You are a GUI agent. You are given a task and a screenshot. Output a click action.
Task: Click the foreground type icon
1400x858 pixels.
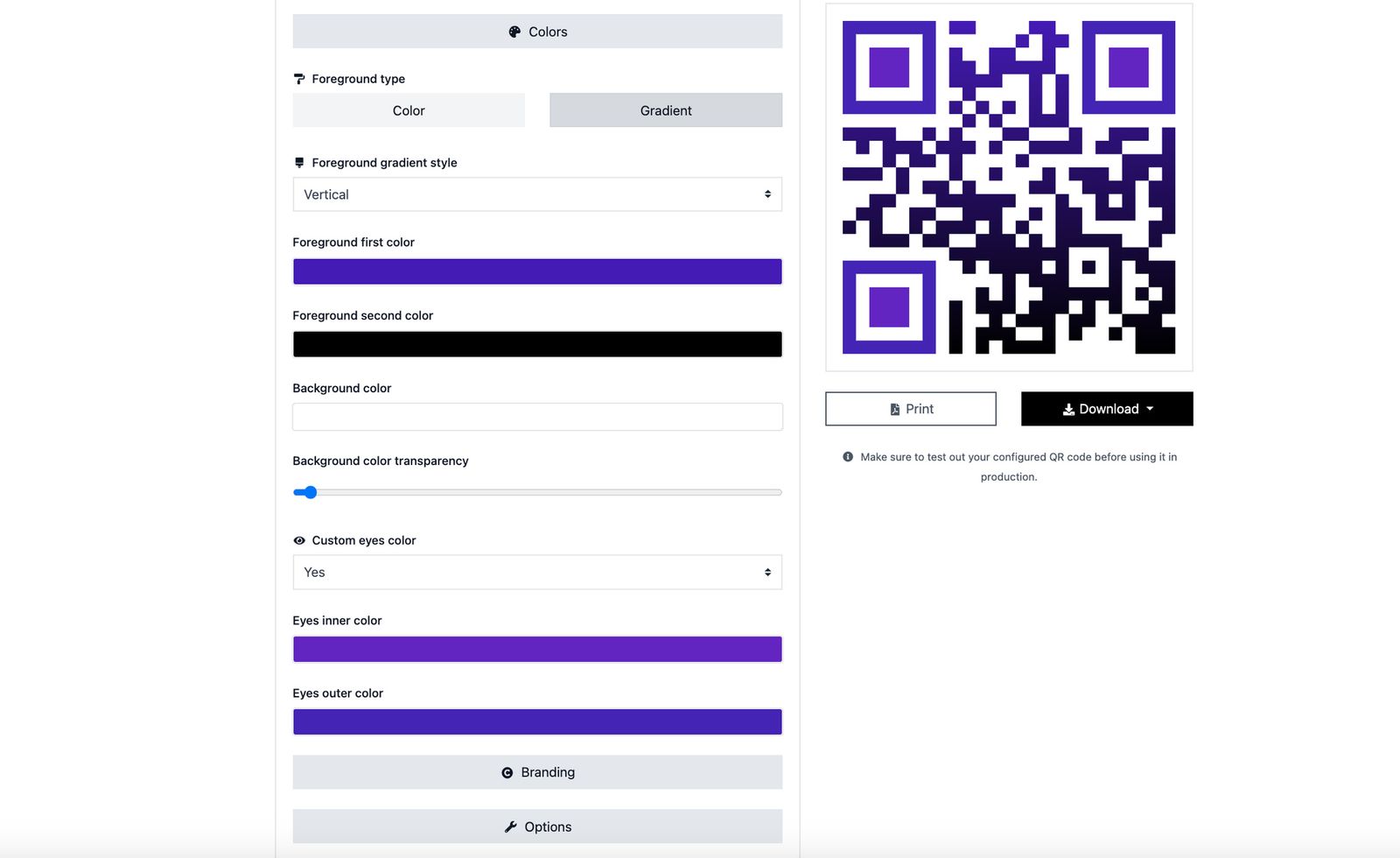click(299, 78)
